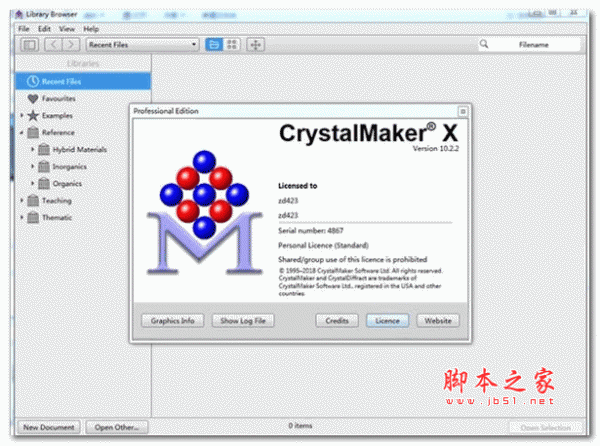Click the "0 items" status text
Viewport: 600px width, 446px height.
point(300,425)
